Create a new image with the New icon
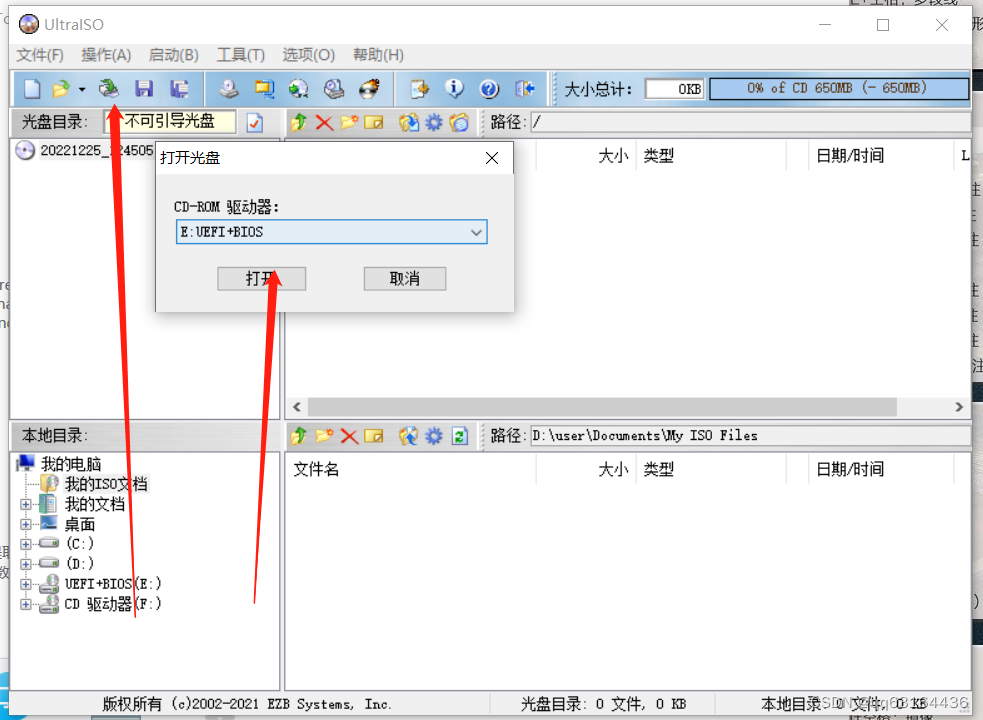983x720 pixels. coord(31,89)
